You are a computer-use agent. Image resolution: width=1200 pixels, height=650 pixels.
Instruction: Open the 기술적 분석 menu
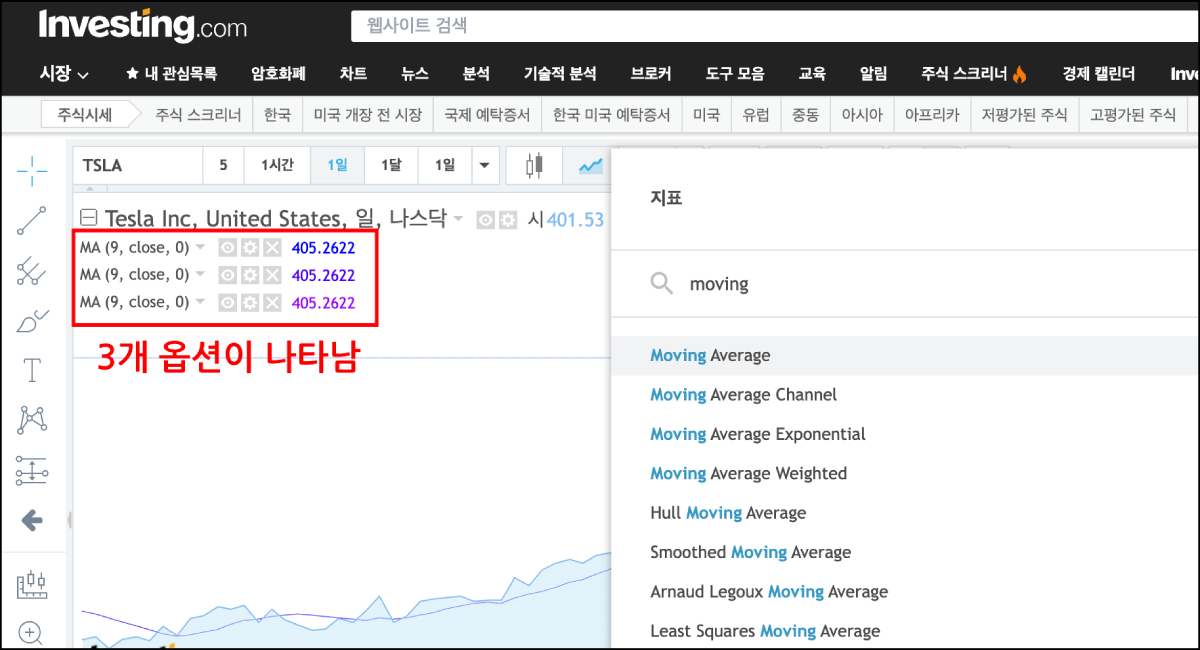[560, 72]
